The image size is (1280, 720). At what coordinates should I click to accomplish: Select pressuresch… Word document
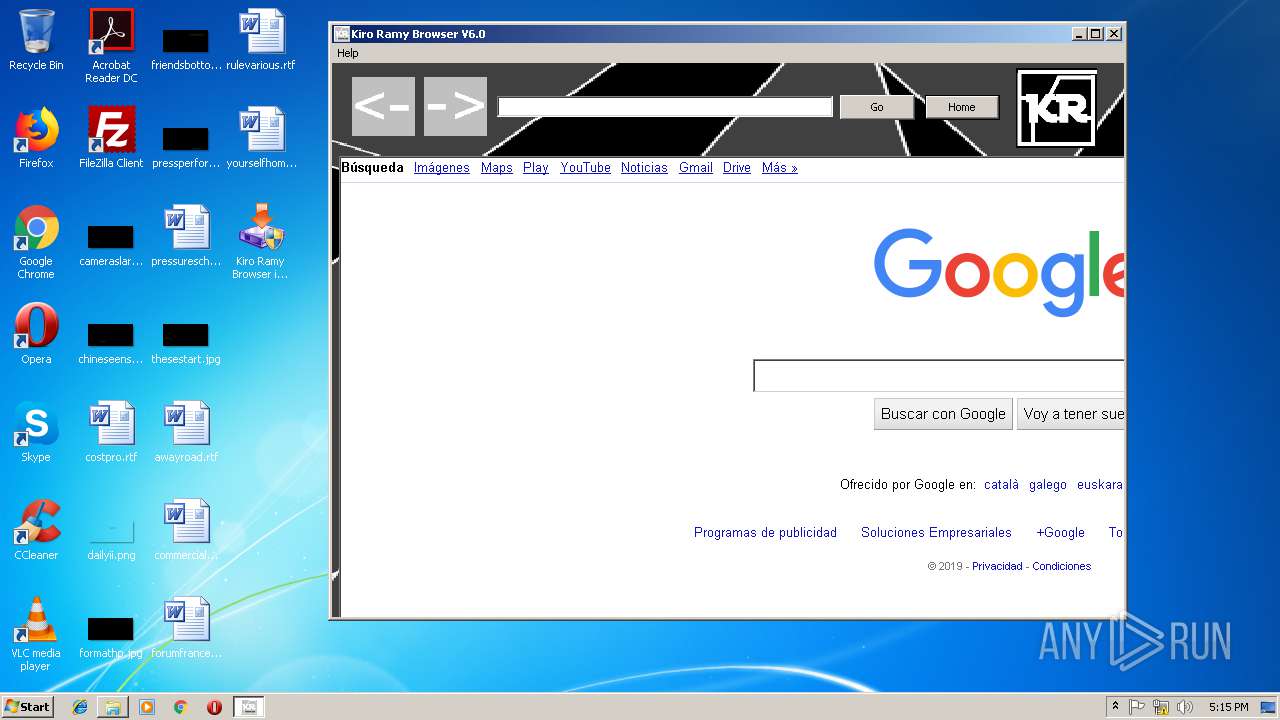186,236
